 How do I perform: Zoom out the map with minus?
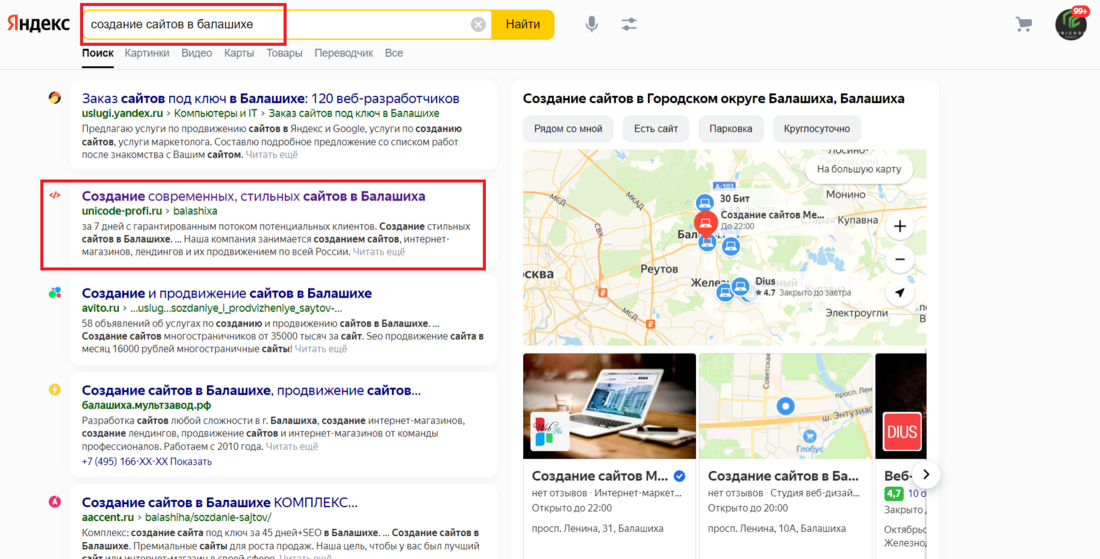pyautogui.click(x=899, y=260)
